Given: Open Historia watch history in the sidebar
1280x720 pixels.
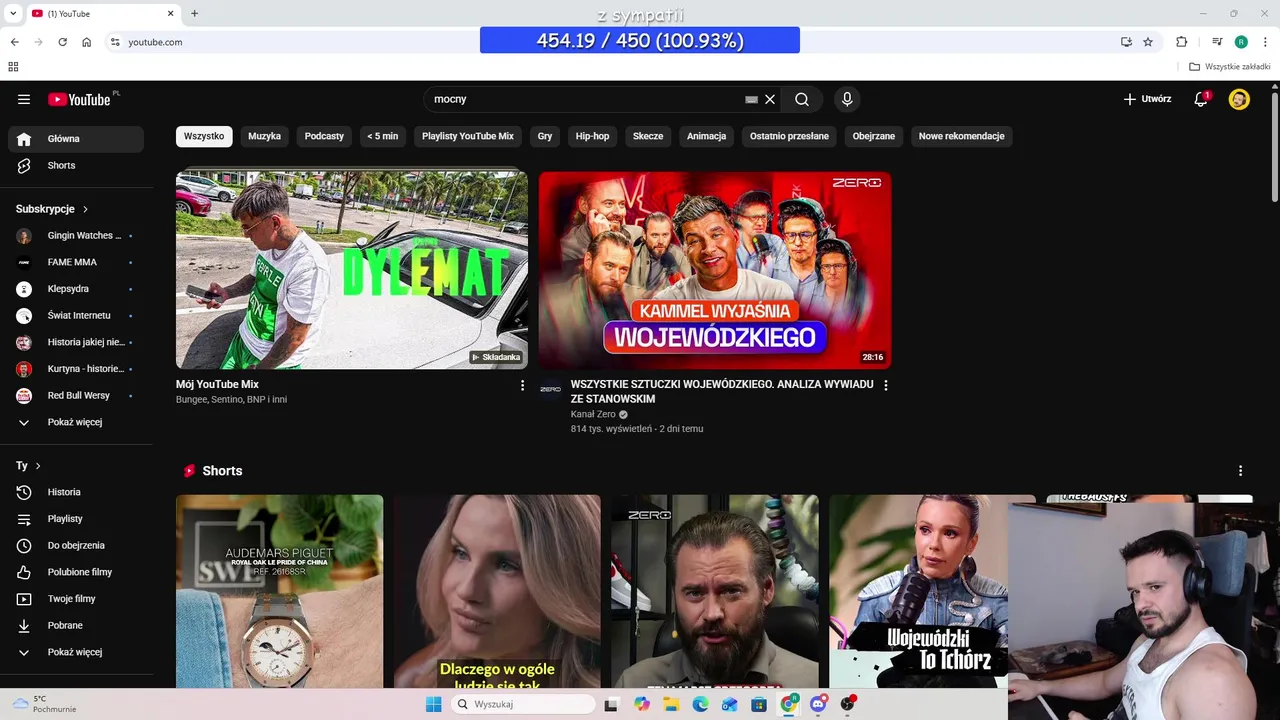Looking at the screenshot, I should coord(76,492).
